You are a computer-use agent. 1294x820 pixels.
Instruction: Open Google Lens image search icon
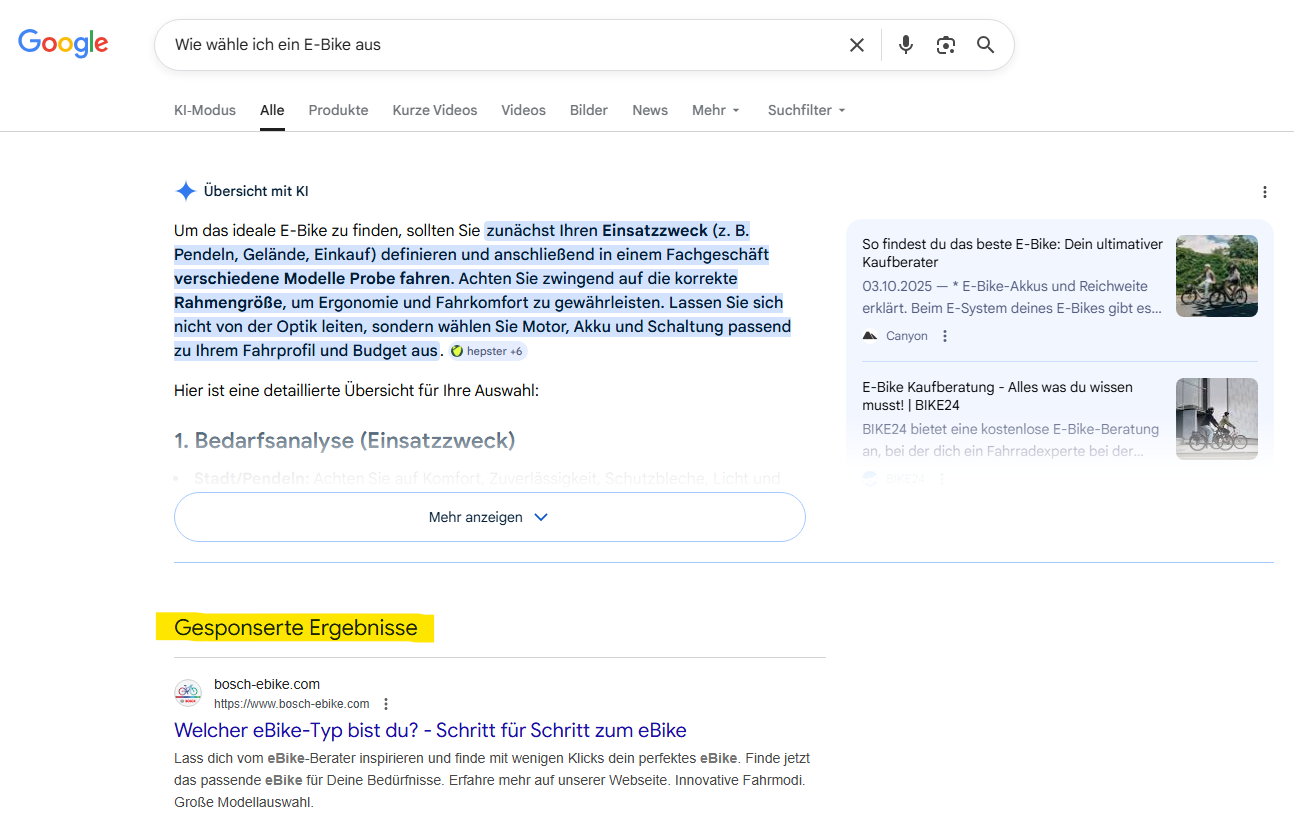pyautogui.click(x=946, y=45)
